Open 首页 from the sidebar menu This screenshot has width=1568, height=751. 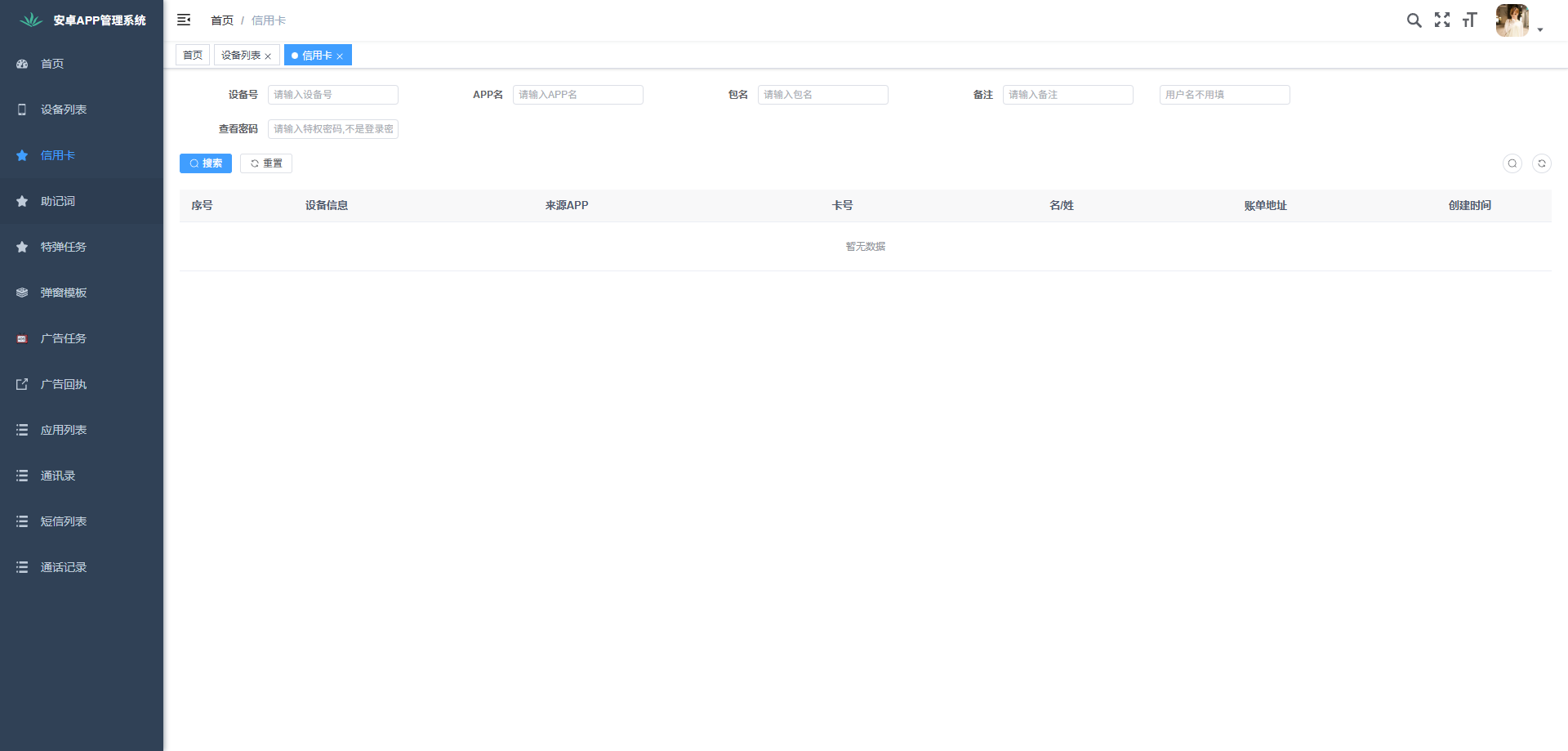coord(82,64)
